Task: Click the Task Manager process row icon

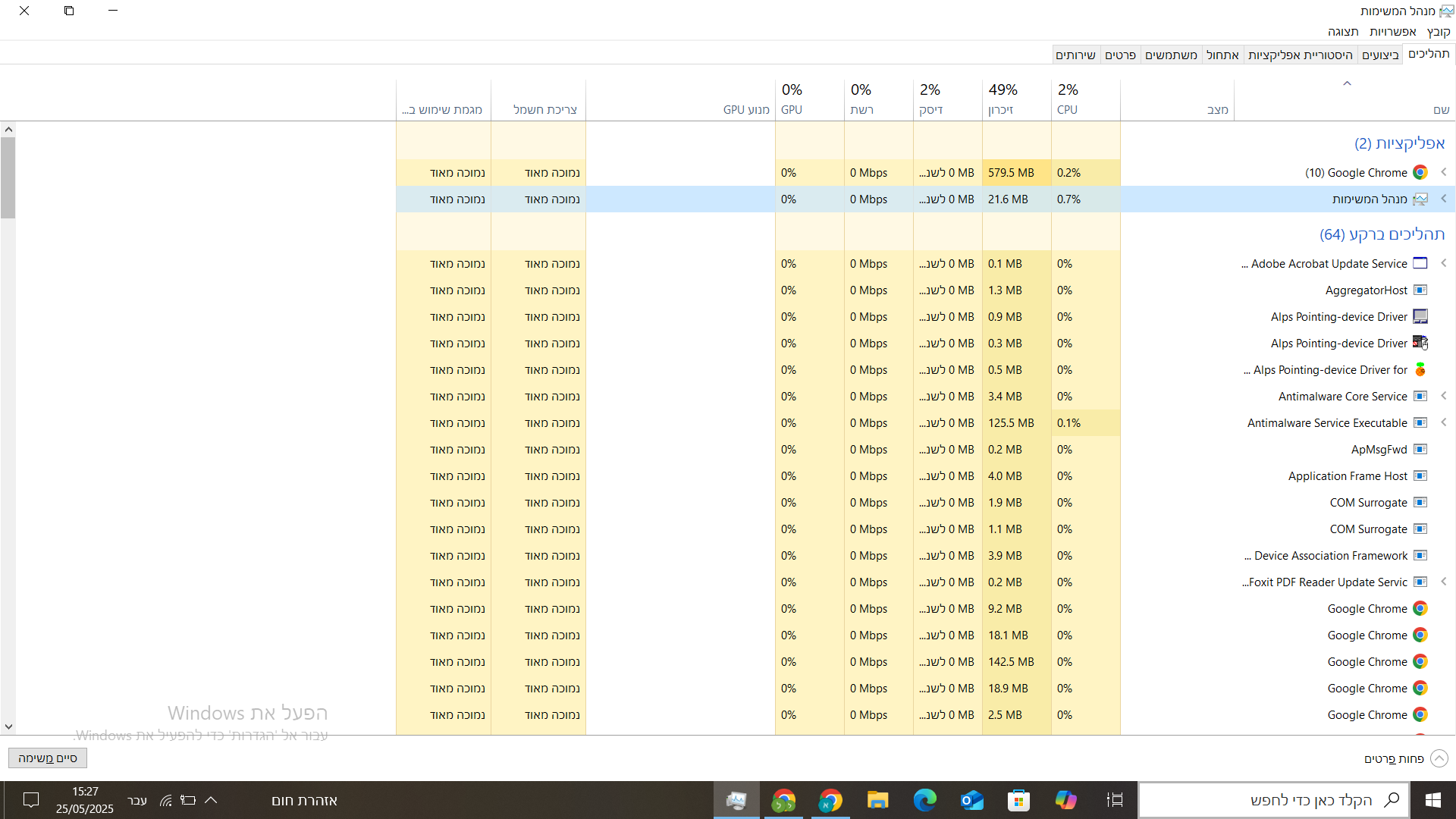Action: (1420, 199)
